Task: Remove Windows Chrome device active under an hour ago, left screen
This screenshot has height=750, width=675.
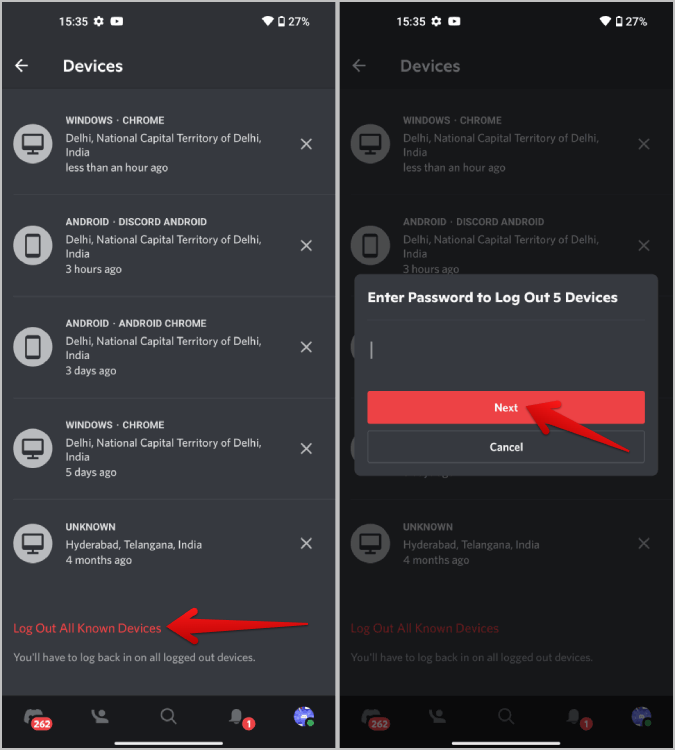Action: [306, 144]
